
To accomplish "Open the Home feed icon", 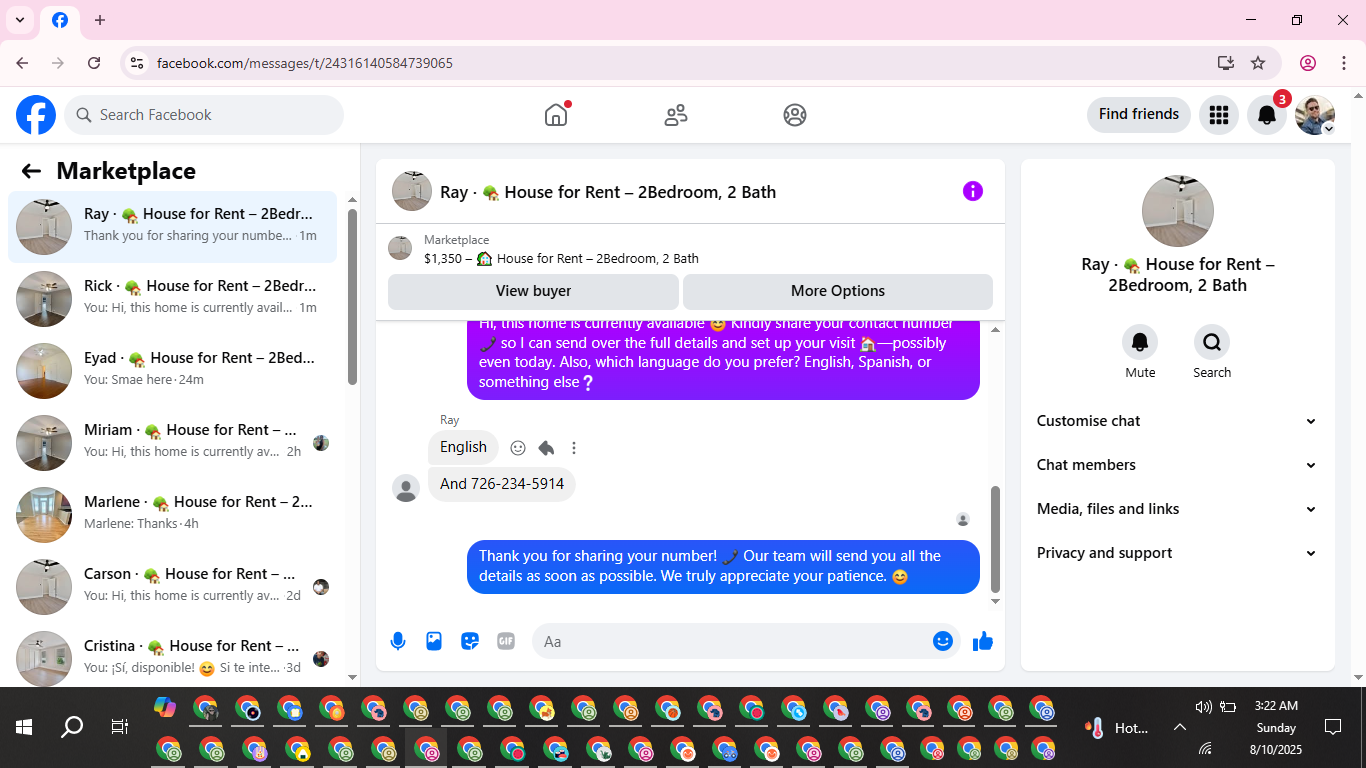I will 556,115.
